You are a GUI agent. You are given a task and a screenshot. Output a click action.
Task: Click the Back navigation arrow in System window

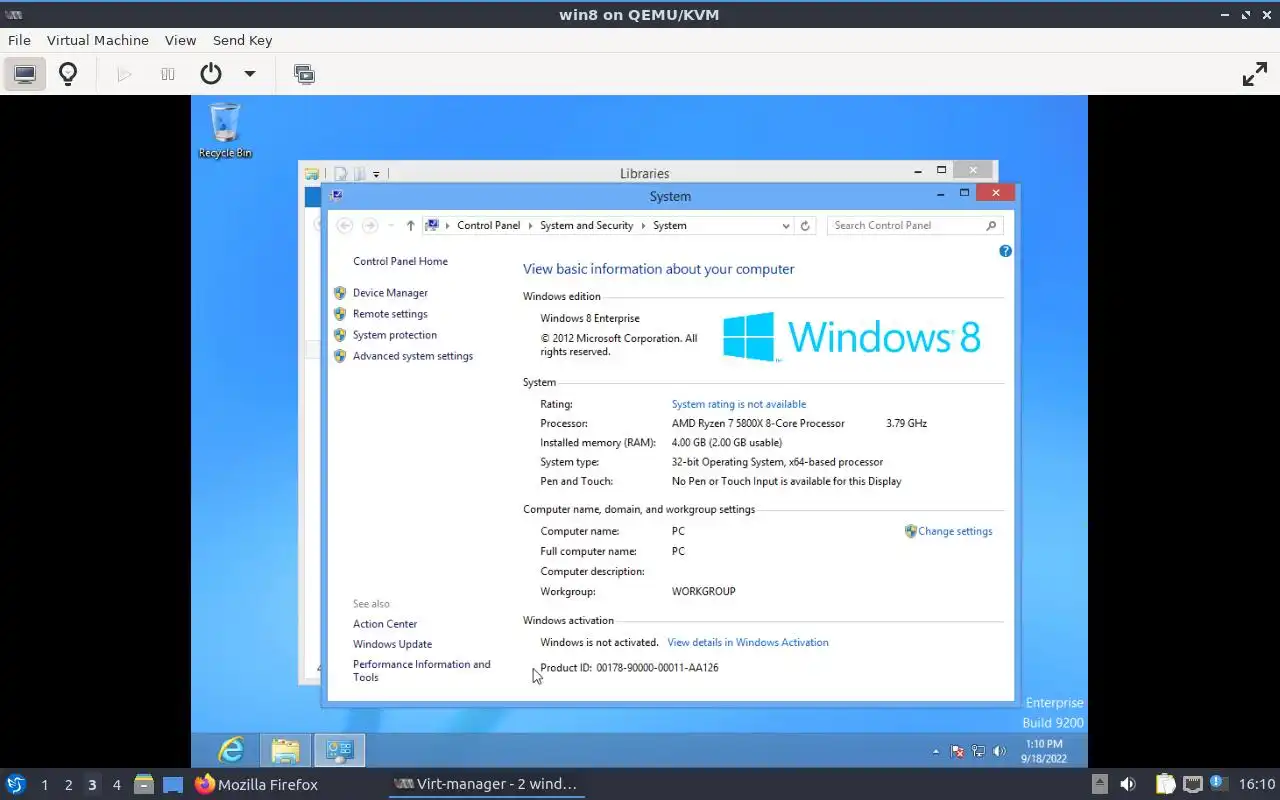(345, 226)
